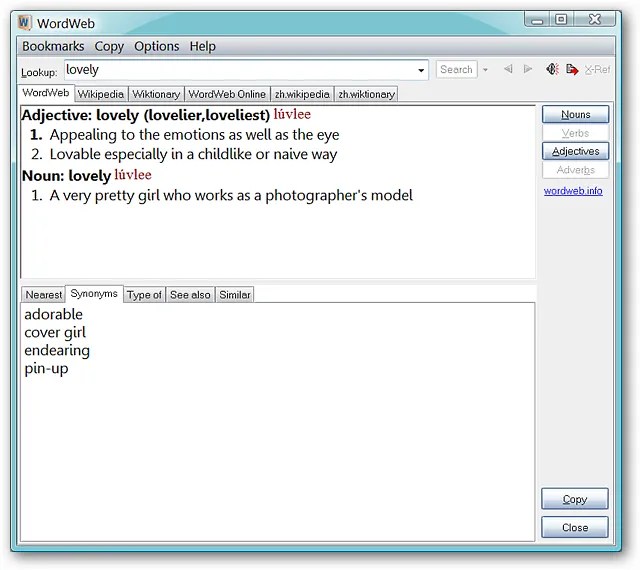Select synonym 'pin-up'
Screen dimensions: 640x570
(46, 368)
